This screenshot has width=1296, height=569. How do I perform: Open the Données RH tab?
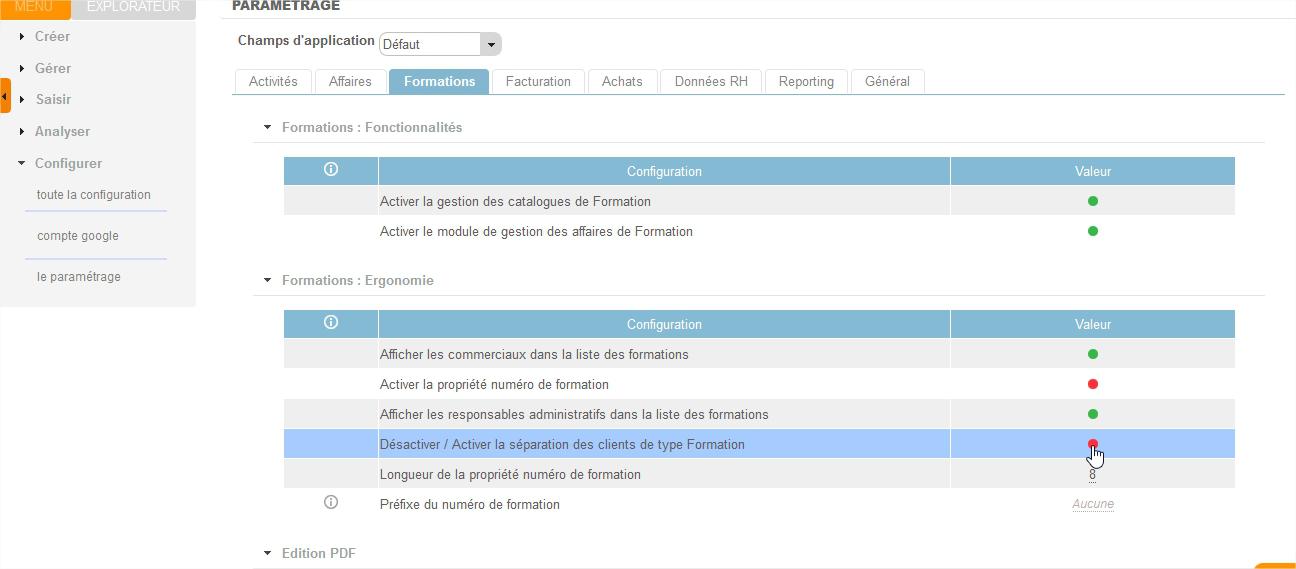[x=711, y=82]
